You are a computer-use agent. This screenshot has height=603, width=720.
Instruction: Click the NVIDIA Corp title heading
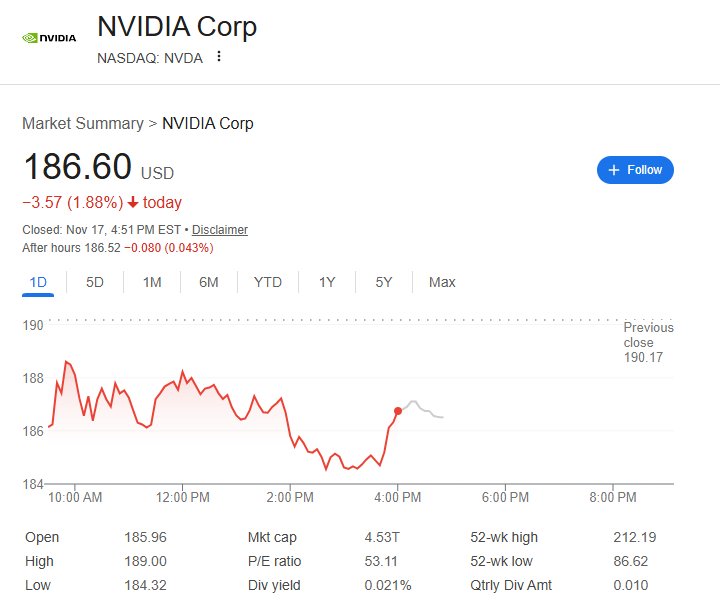coord(177,26)
